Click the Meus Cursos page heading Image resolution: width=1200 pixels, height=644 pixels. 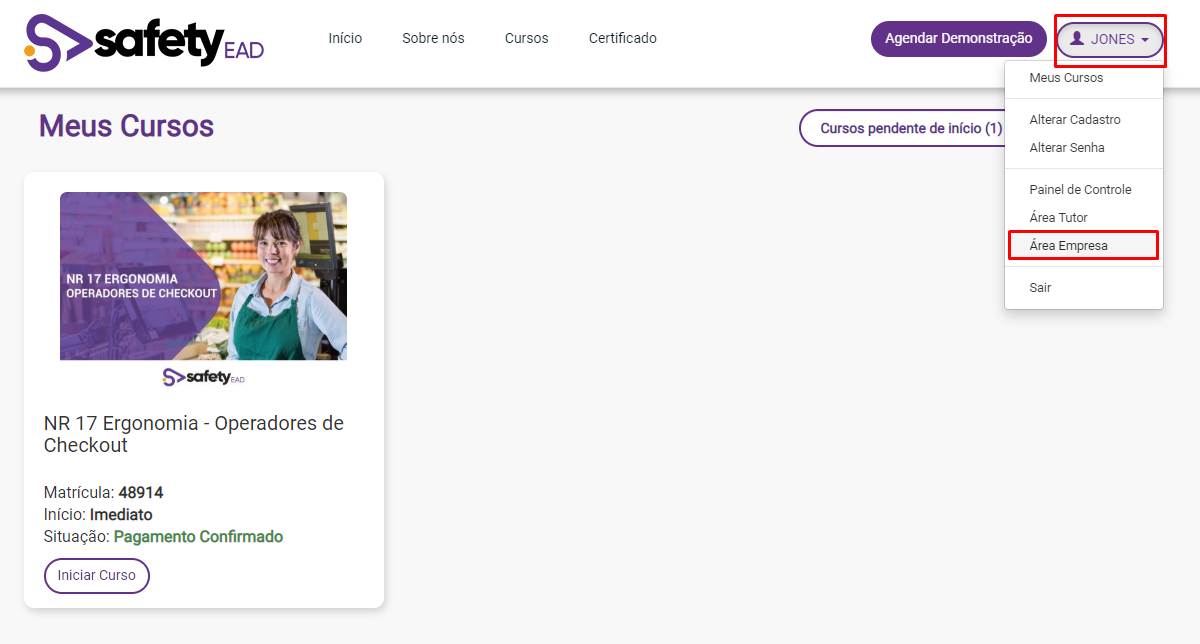(x=126, y=126)
